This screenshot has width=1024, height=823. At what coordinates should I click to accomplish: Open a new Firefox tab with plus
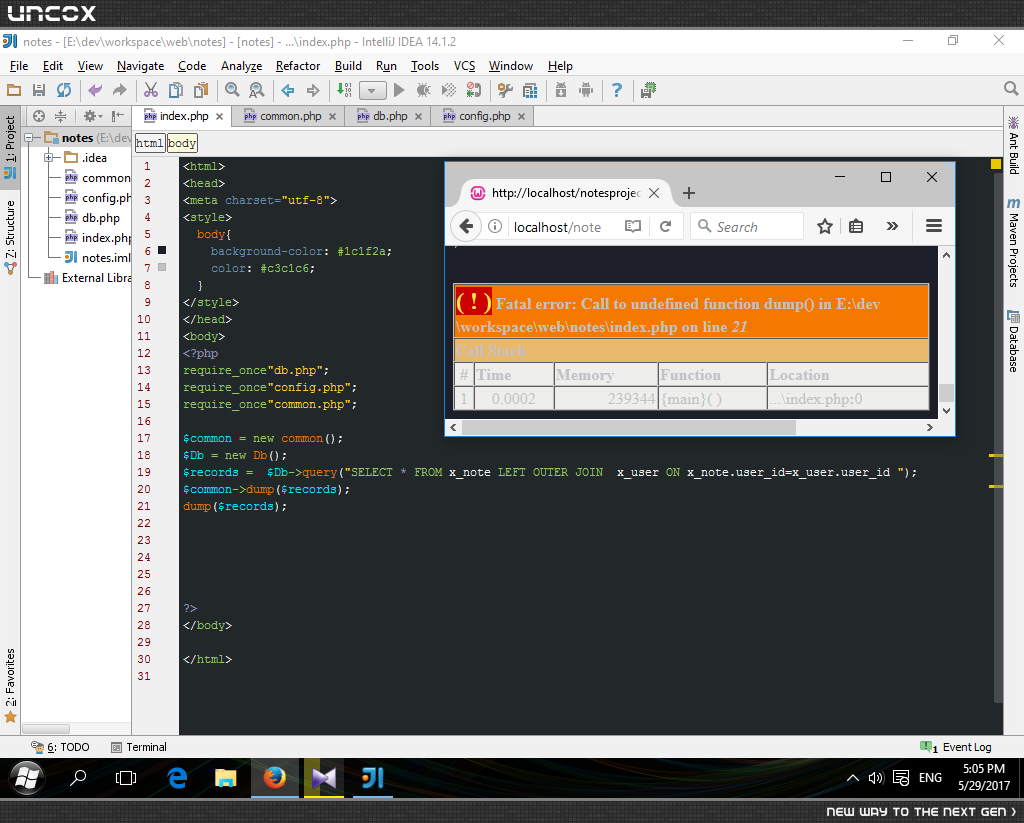click(x=689, y=193)
